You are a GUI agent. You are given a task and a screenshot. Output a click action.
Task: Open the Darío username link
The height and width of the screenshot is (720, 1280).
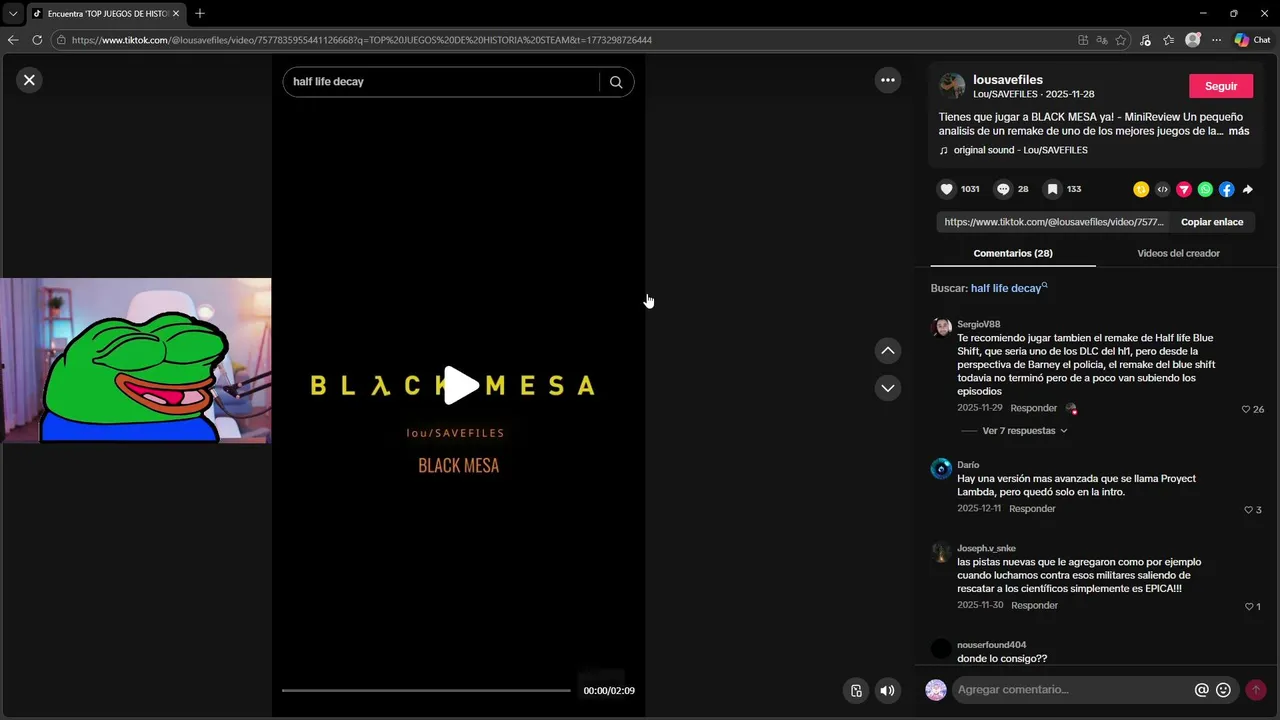968,465
